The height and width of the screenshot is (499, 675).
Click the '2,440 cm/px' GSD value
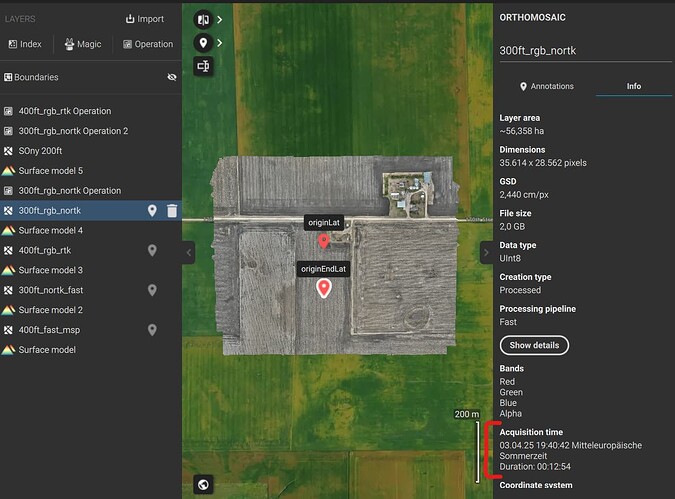click(x=524, y=195)
